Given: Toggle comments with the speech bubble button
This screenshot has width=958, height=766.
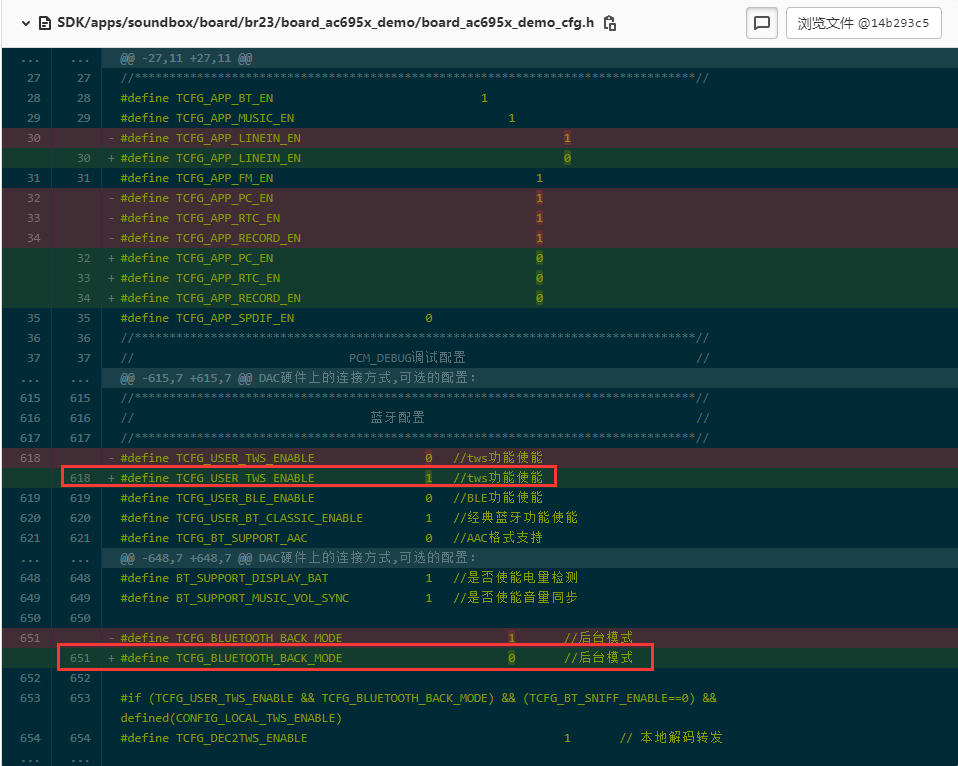Looking at the screenshot, I should click(762, 23).
